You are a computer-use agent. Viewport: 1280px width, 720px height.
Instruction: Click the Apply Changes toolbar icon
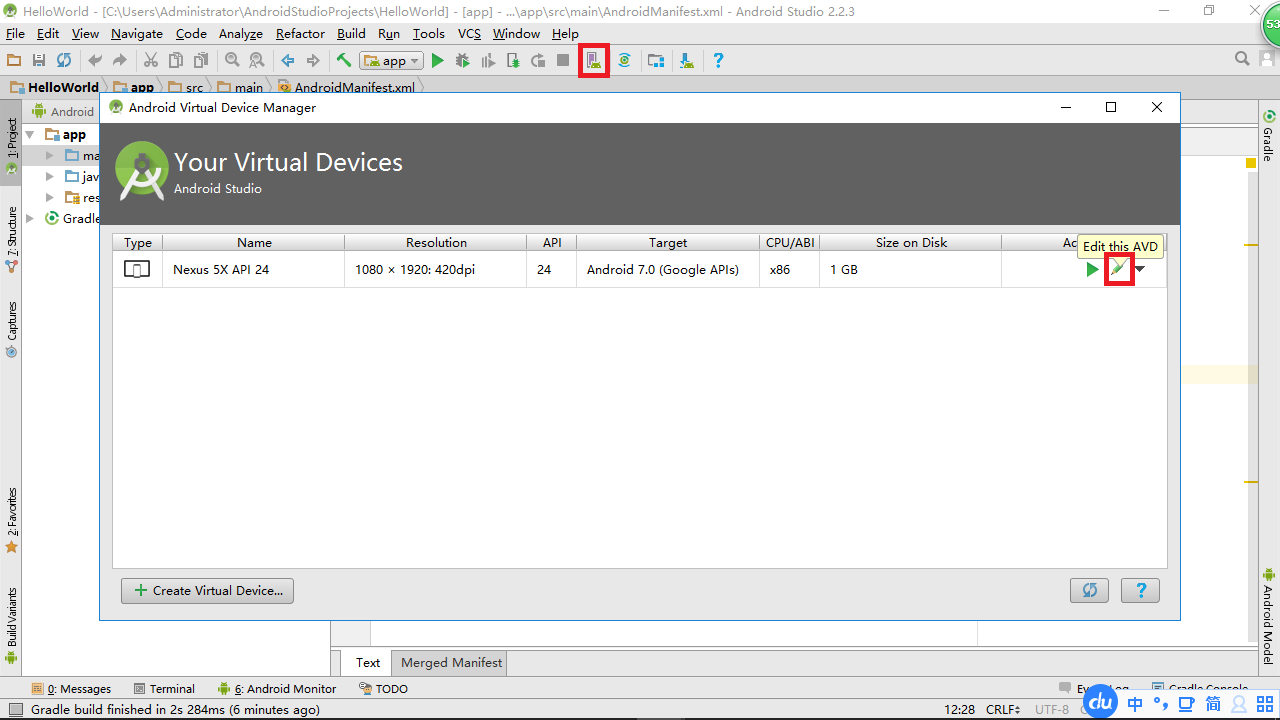(x=538, y=60)
